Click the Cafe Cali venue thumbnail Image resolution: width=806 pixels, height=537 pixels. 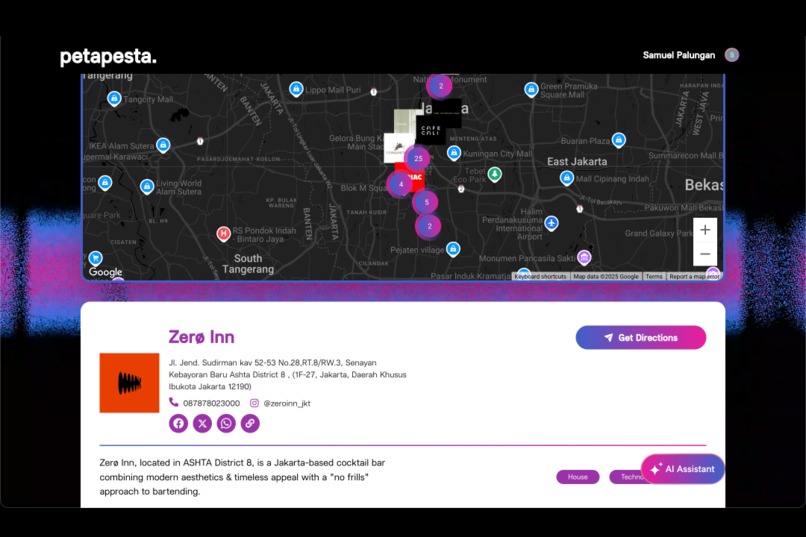pos(431,130)
